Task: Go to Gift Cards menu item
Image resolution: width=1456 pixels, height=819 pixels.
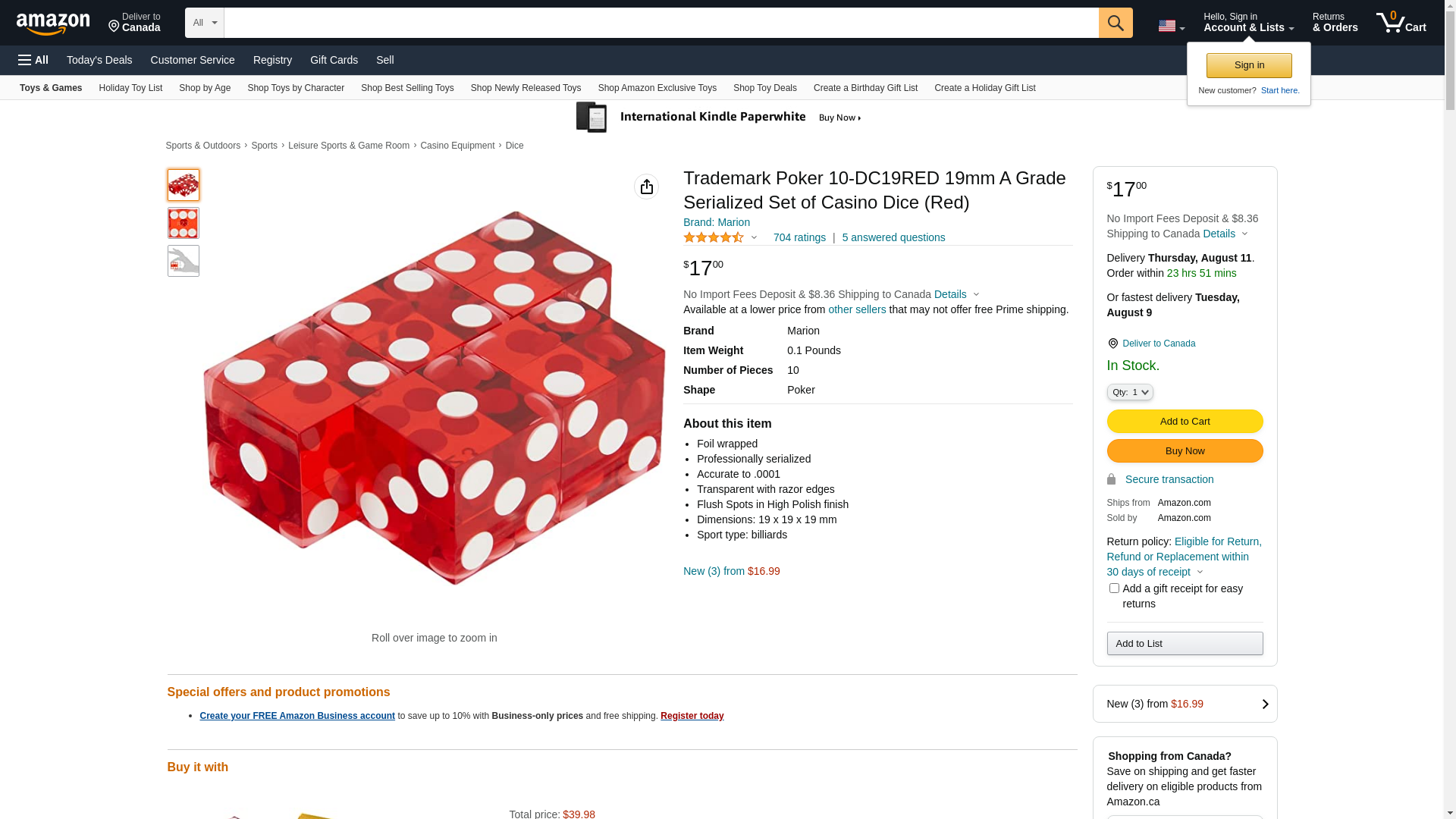Action: (334, 60)
